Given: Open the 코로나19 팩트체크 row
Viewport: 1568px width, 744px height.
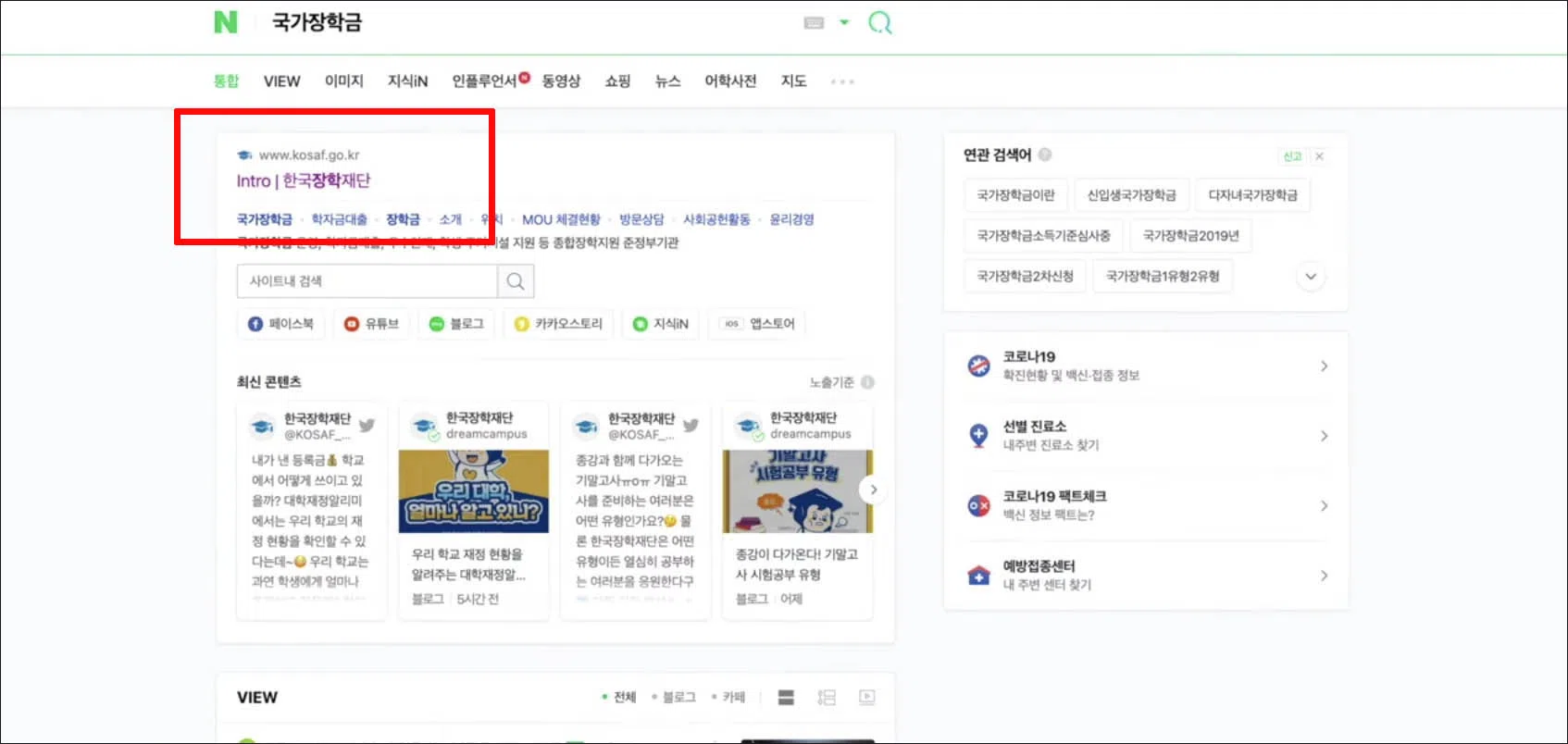Looking at the screenshot, I should 1146,505.
